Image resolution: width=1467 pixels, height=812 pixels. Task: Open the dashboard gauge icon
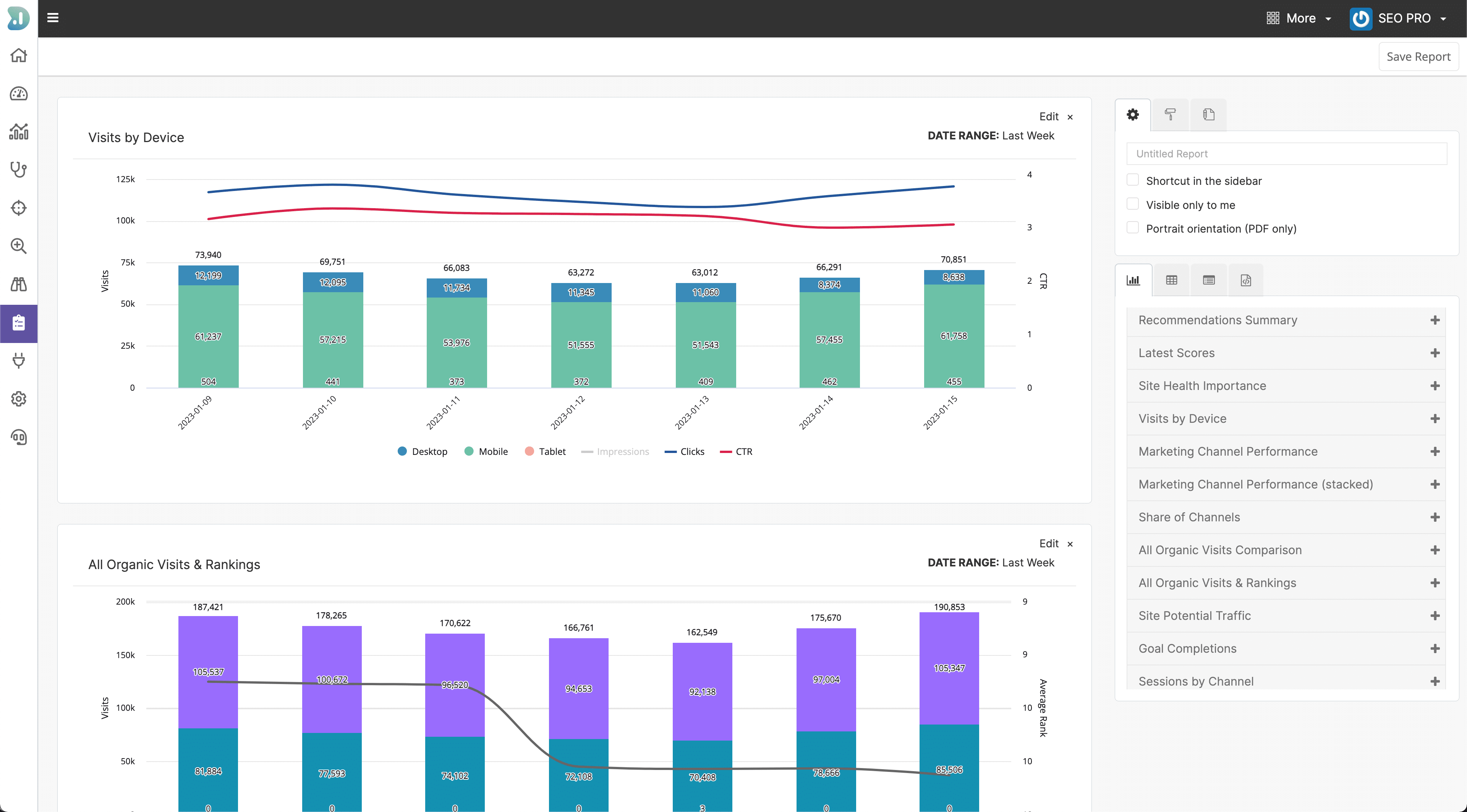19,94
